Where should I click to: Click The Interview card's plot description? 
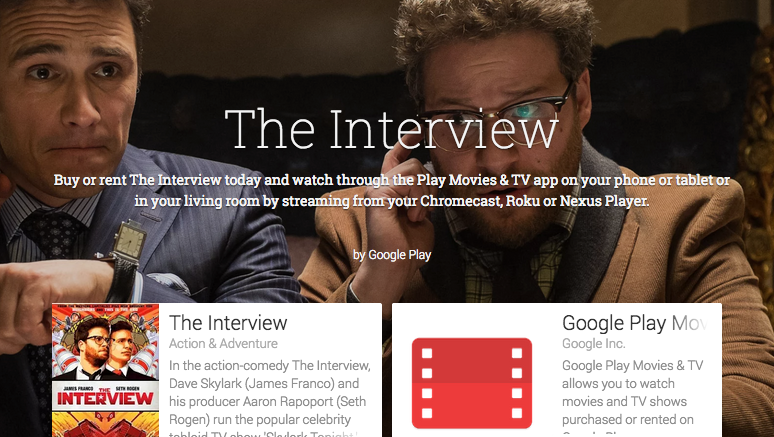pyautogui.click(x=270, y=398)
